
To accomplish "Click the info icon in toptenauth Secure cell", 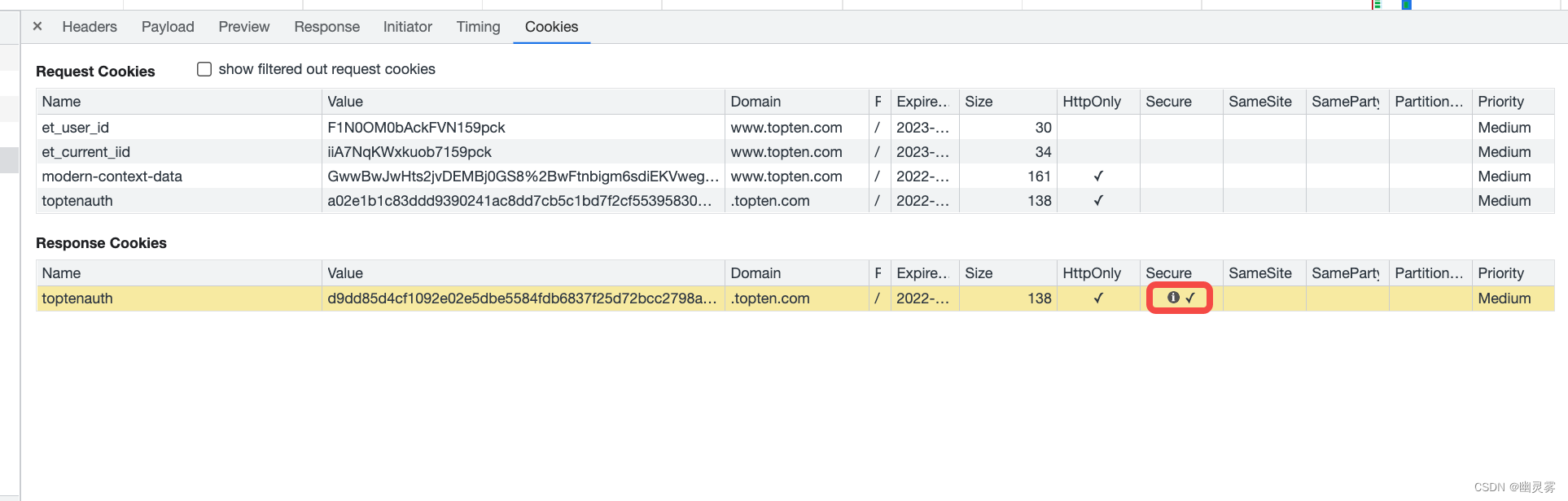I will pyautogui.click(x=1173, y=298).
